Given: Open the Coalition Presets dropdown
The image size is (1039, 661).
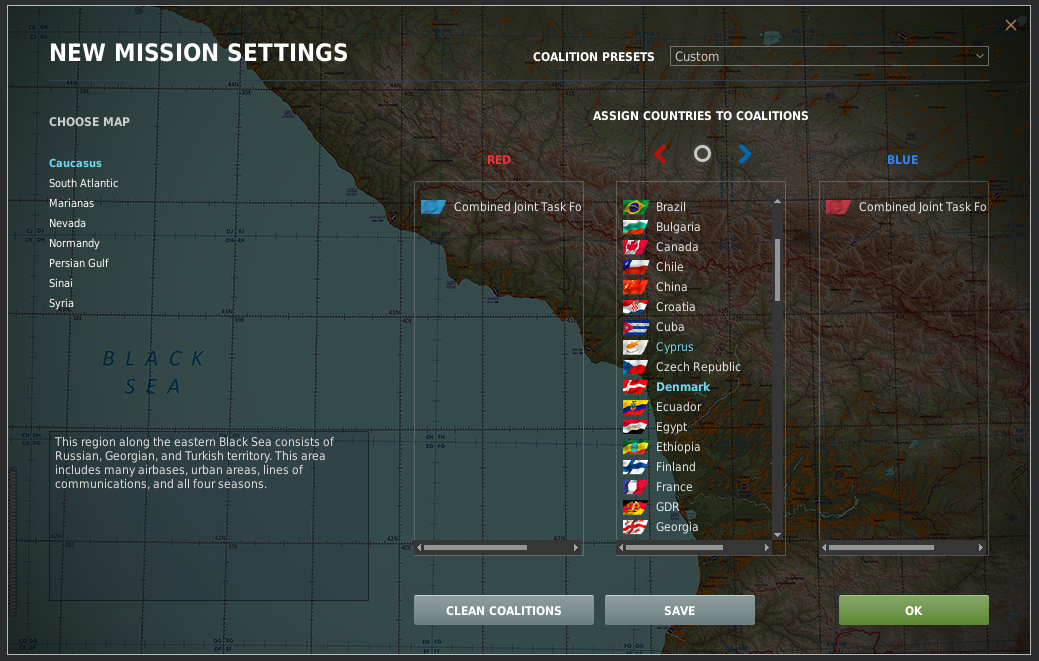Looking at the screenshot, I should [829, 56].
